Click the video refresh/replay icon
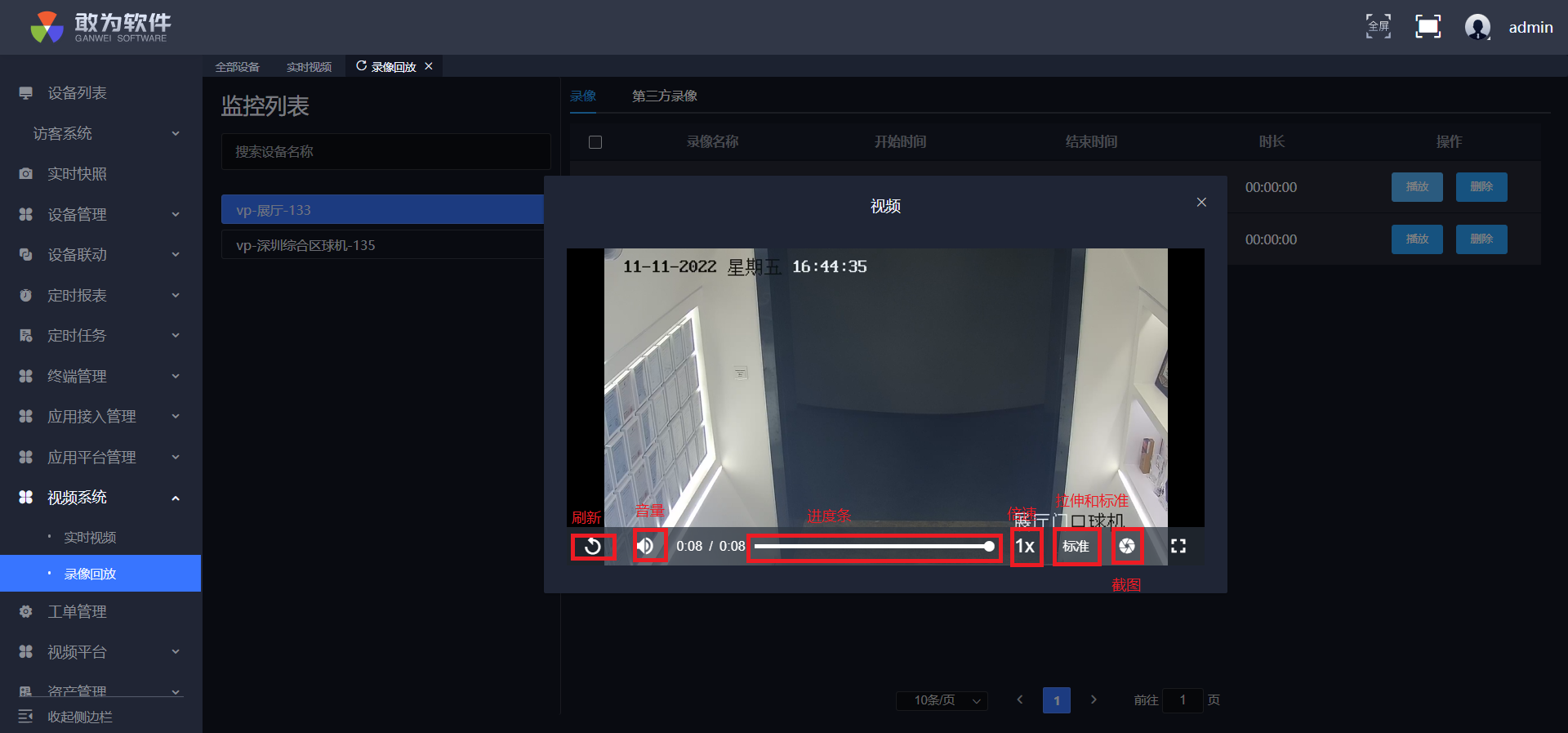The width and height of the screenshot is (1568, 733). pos(593,546)
